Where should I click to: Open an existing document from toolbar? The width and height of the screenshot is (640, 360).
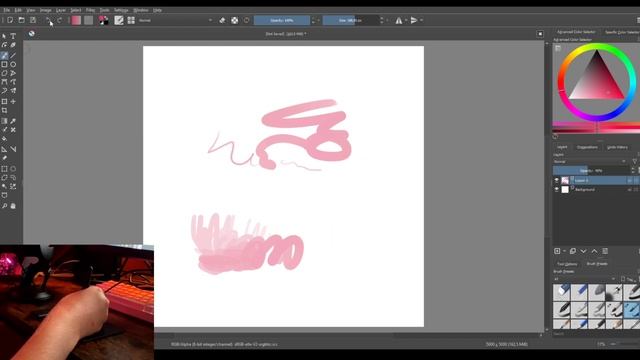coord(22,20)
